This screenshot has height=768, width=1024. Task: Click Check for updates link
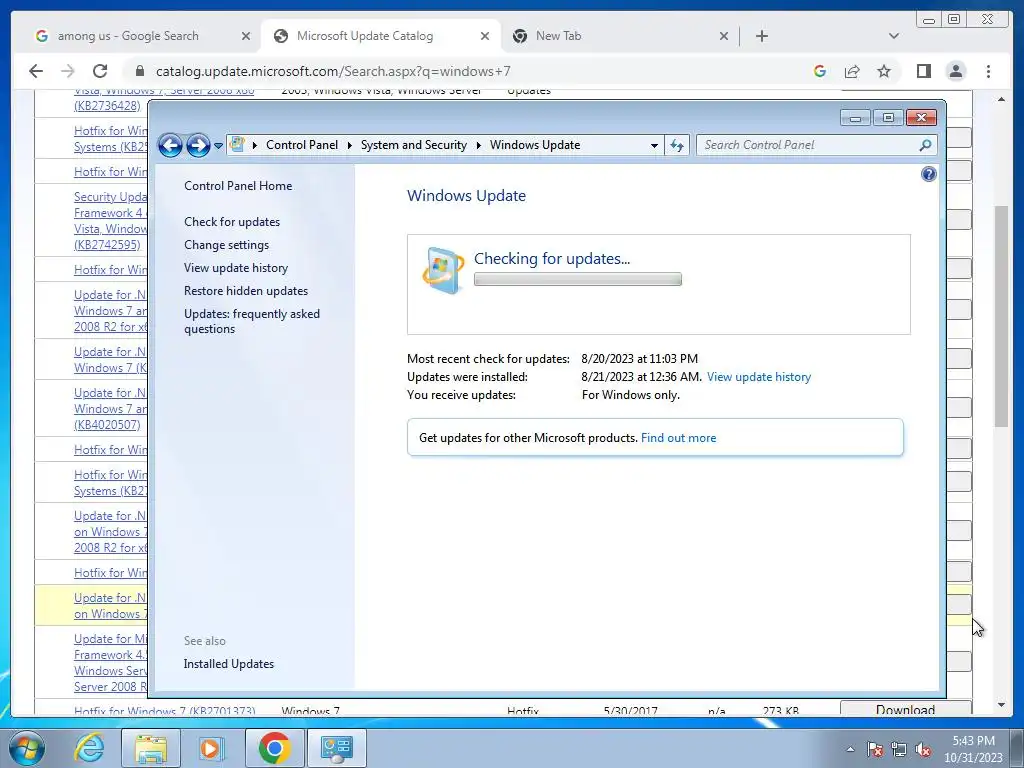coord(232,221)
